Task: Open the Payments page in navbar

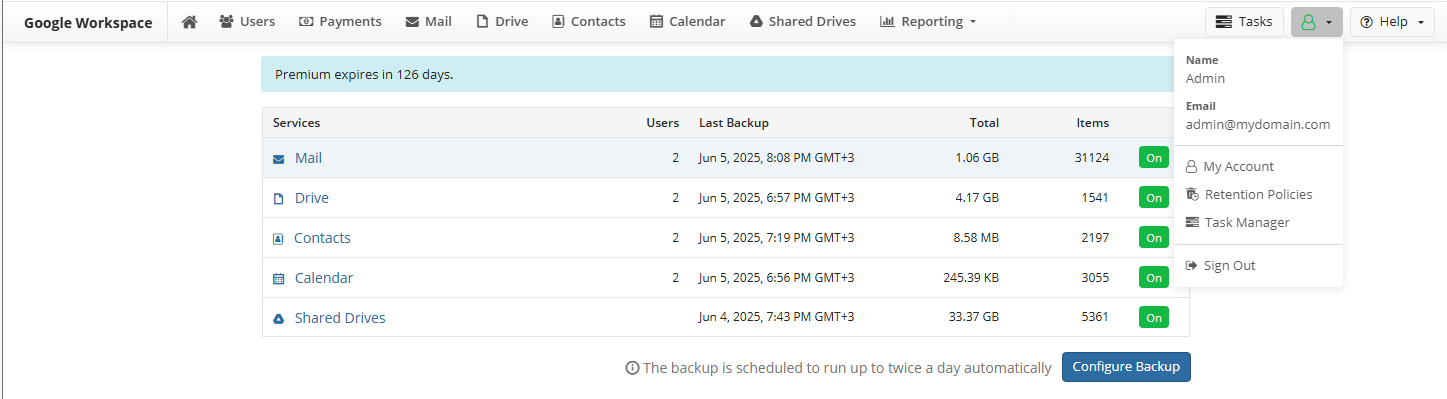Action: [340, 21]
